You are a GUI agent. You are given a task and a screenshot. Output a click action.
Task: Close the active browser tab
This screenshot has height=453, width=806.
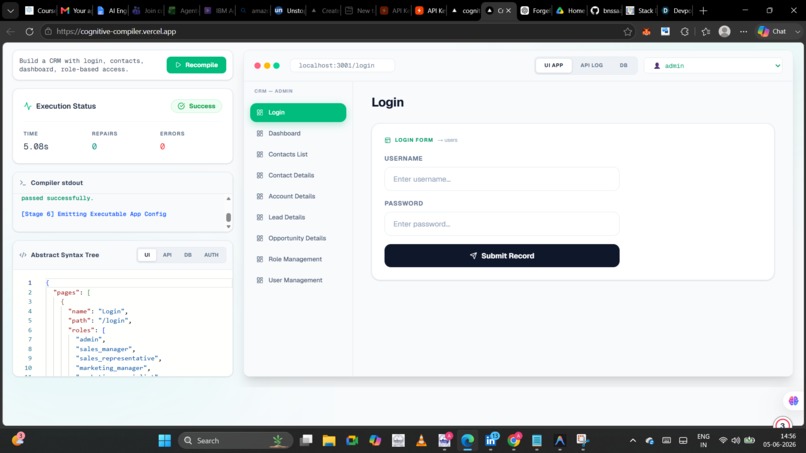click(508, 10)
